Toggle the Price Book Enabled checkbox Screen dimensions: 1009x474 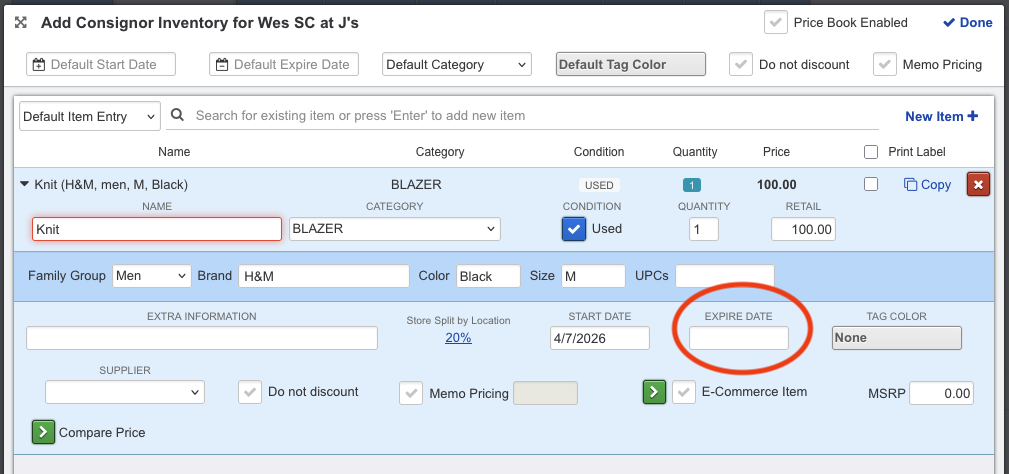tap(775, 22)
